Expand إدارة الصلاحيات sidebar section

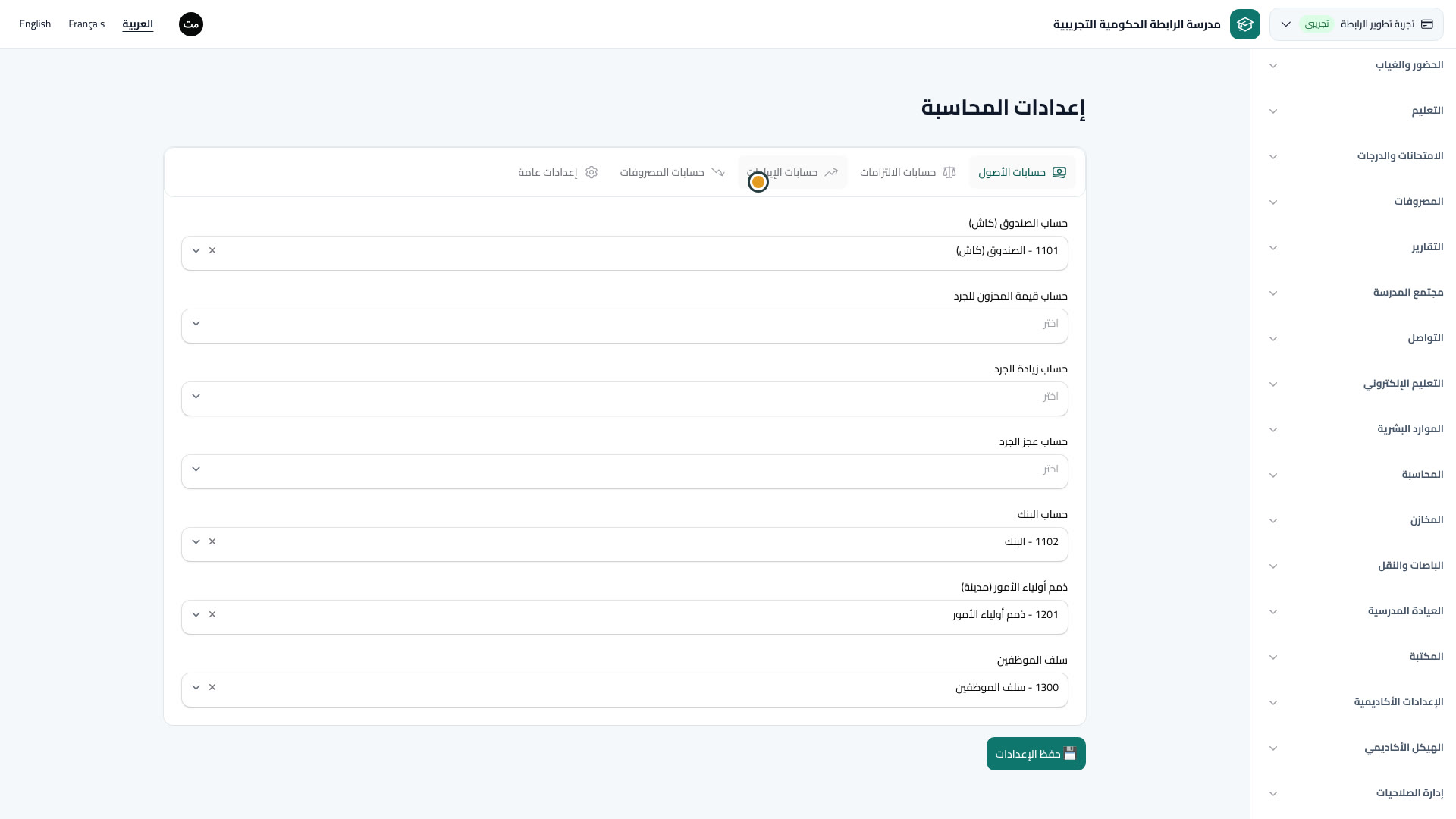1356,793
